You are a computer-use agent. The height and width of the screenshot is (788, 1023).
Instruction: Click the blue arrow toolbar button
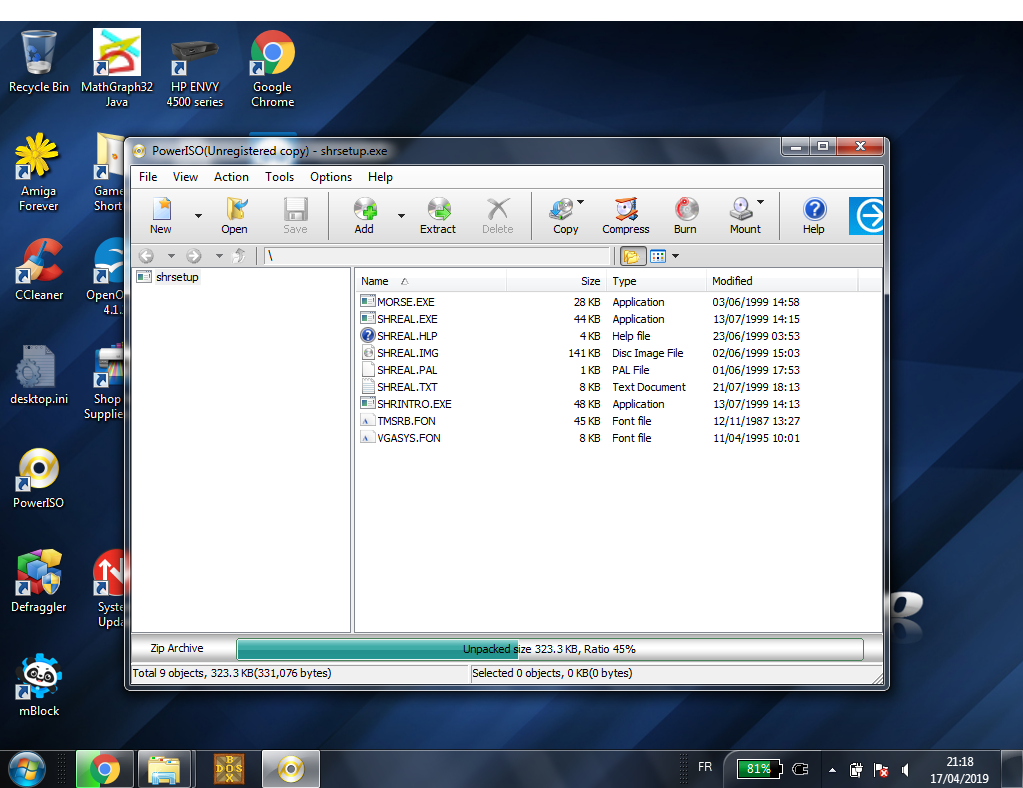click(x=866, y=216)
